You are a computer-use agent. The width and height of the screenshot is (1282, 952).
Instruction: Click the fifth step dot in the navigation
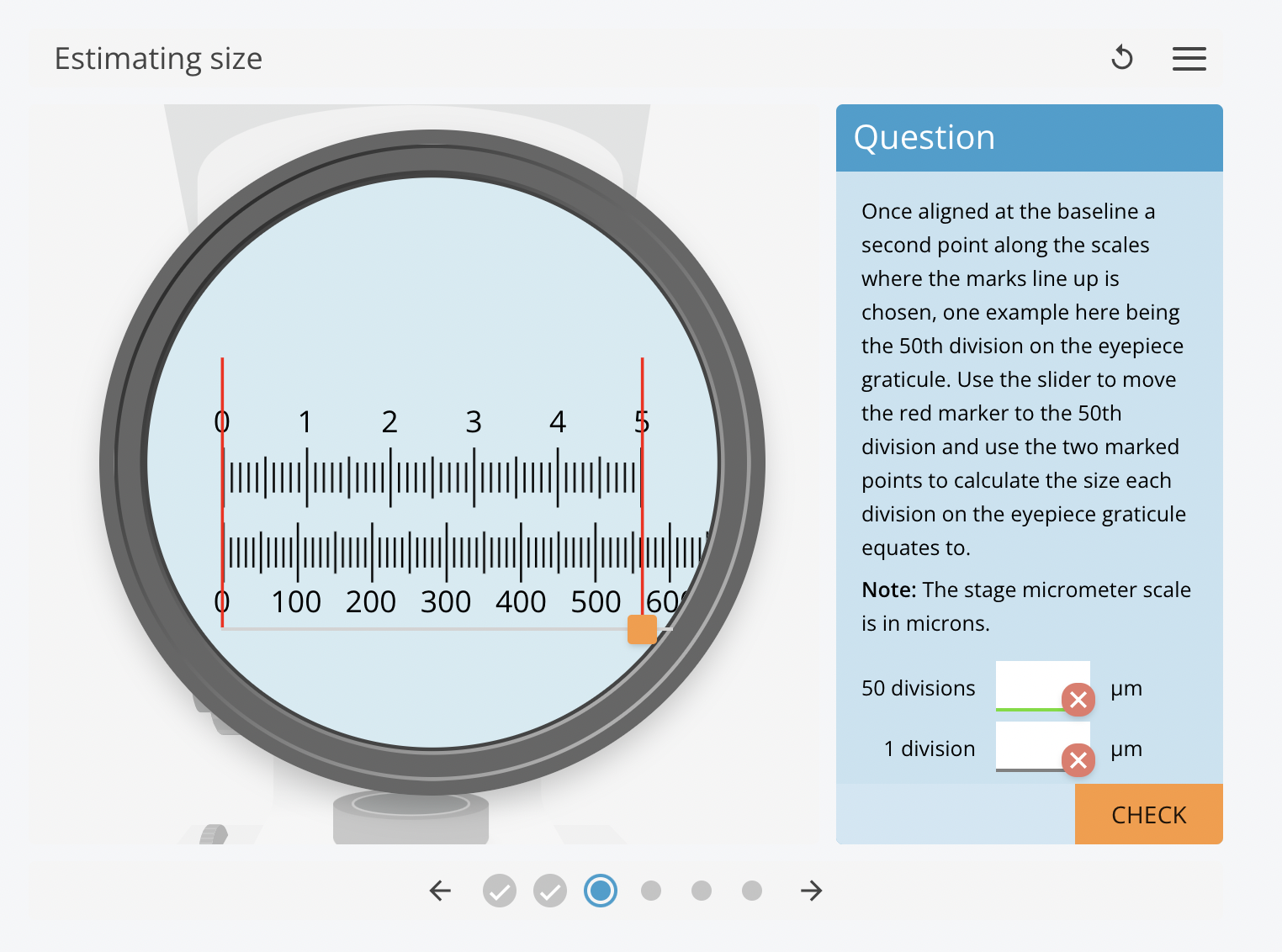click(702, 891)
